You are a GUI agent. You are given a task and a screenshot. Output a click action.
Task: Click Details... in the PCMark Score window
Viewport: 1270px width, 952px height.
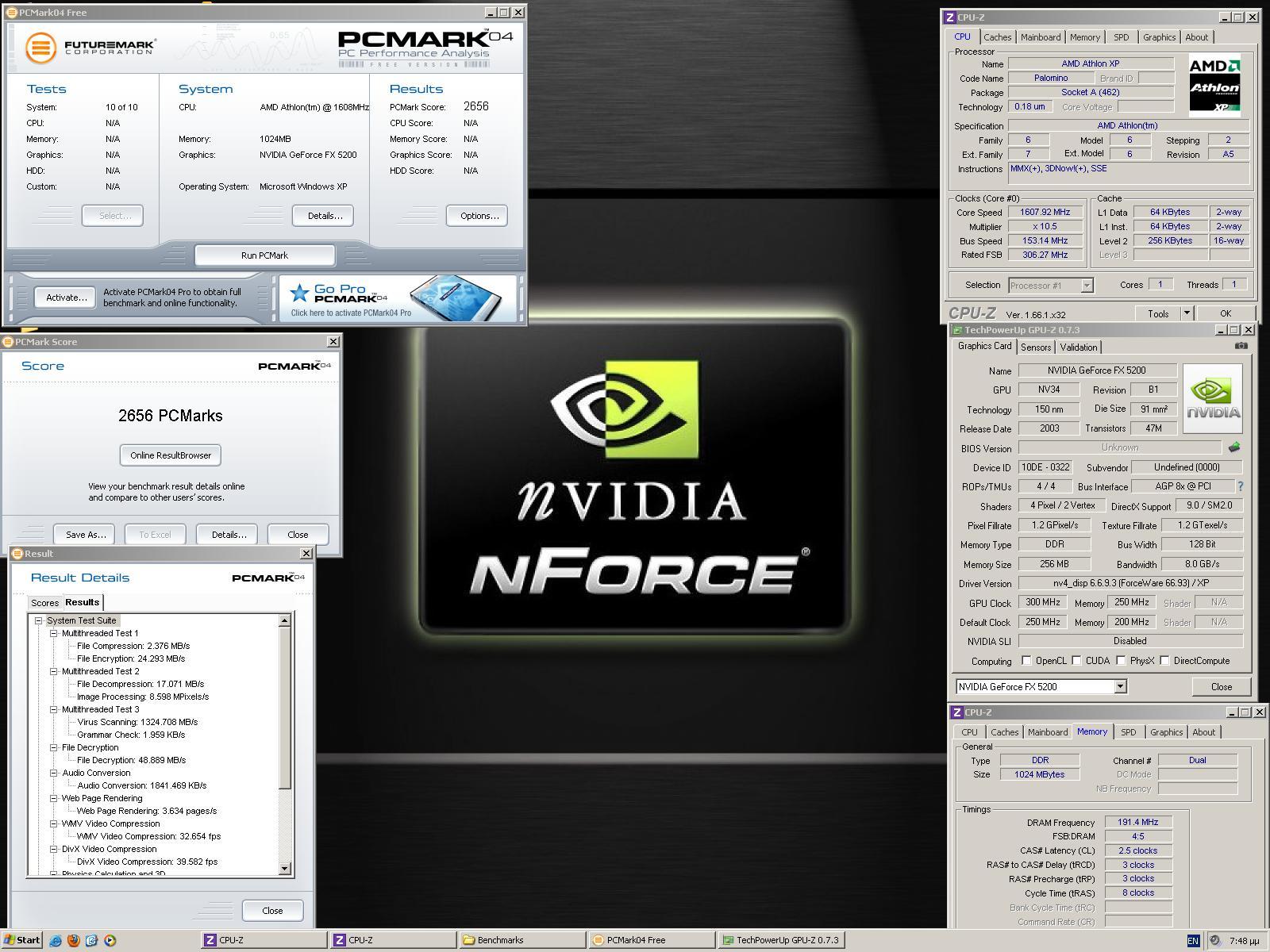click(228, 535)
